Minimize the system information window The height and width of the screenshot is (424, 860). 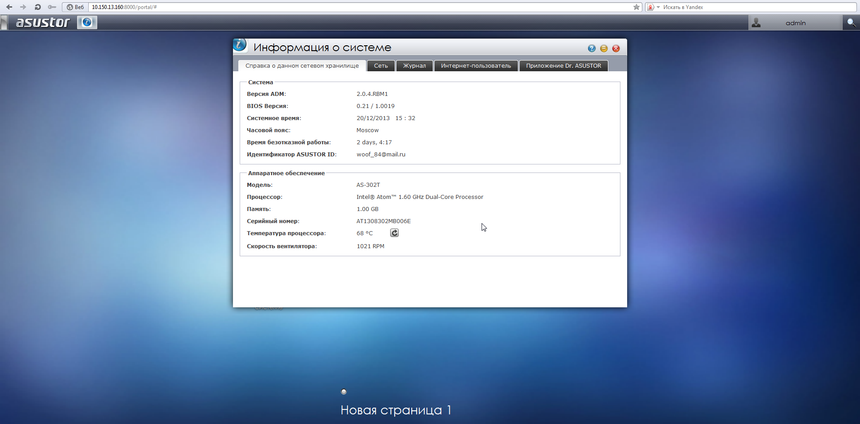pos(604,48)
